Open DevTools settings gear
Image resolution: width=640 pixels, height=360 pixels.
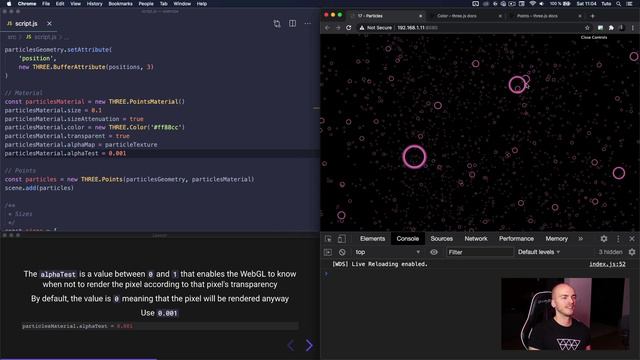coord(604,239)
